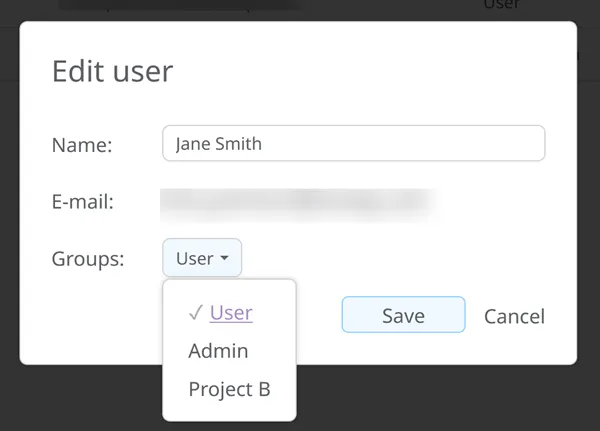Toggle the checked User group option
Image resolution: width=600 pixels, height=431 pixels.
(x=229, y=313)
